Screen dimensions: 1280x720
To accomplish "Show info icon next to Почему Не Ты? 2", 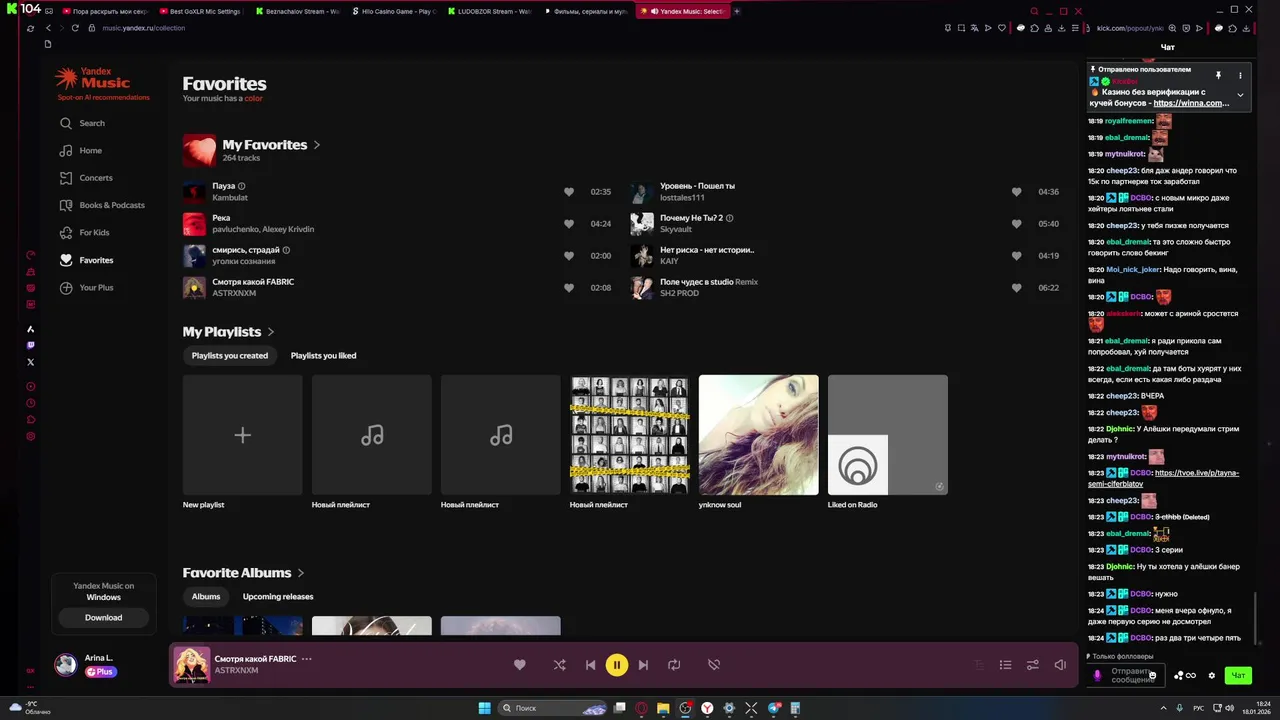I will pyautogui.click(x=730, y=218).
